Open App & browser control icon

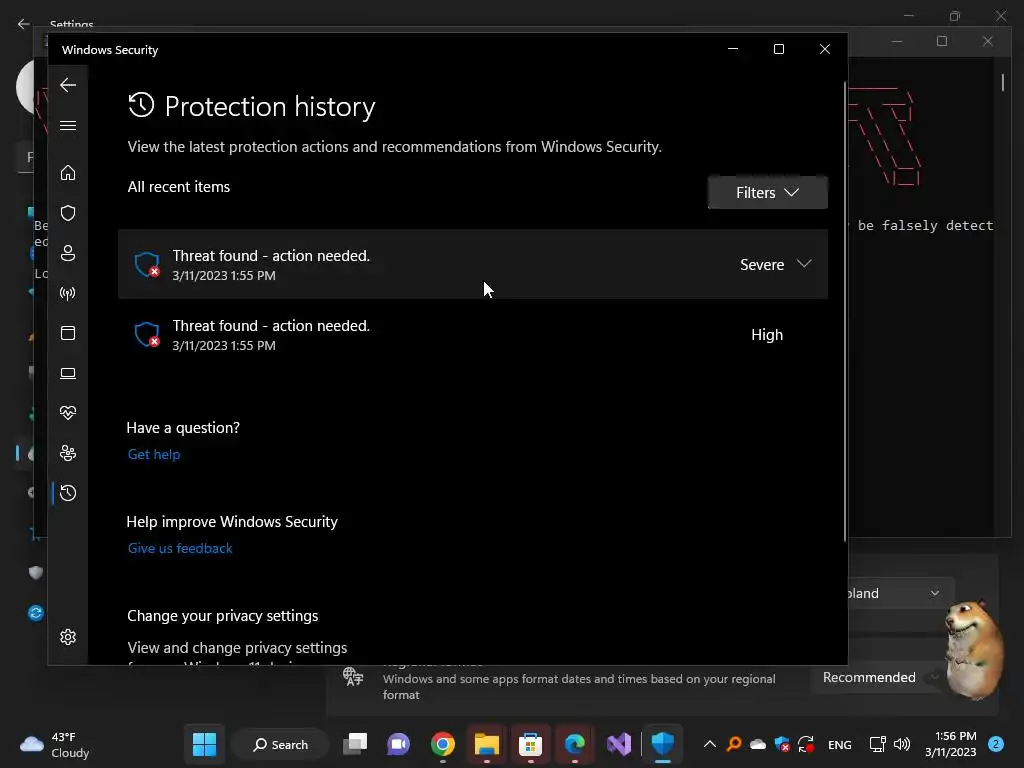tap(68, 333)
